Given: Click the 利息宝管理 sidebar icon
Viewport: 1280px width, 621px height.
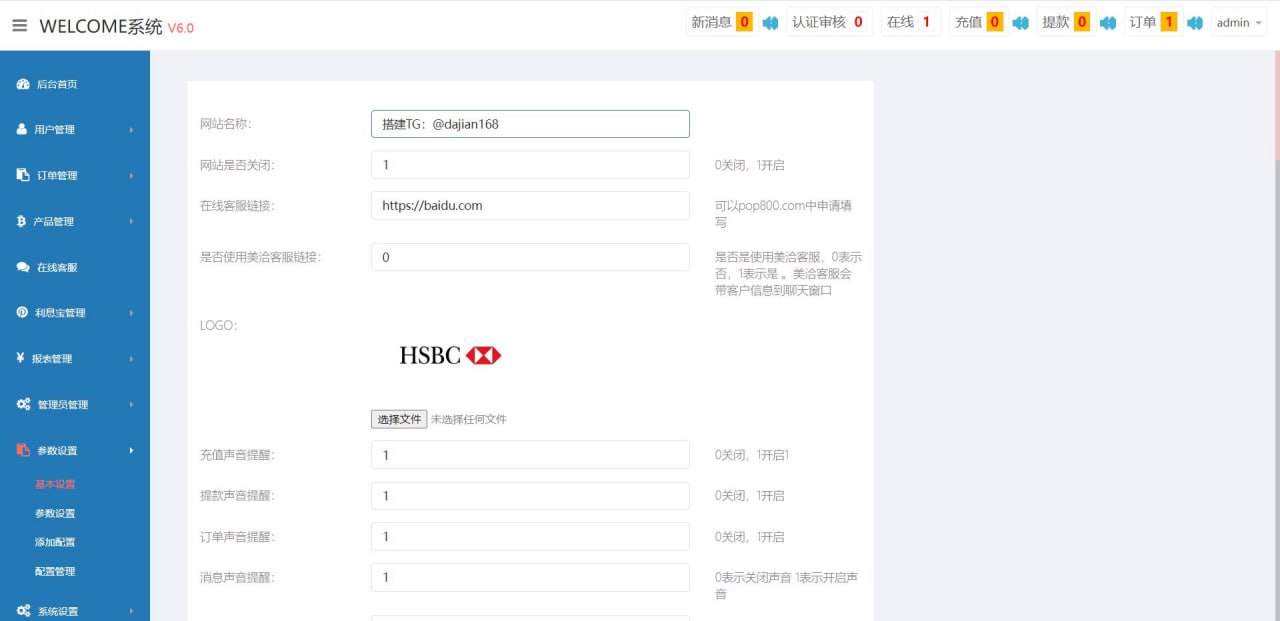Looking at the screenshot, I should click(22, 312).
